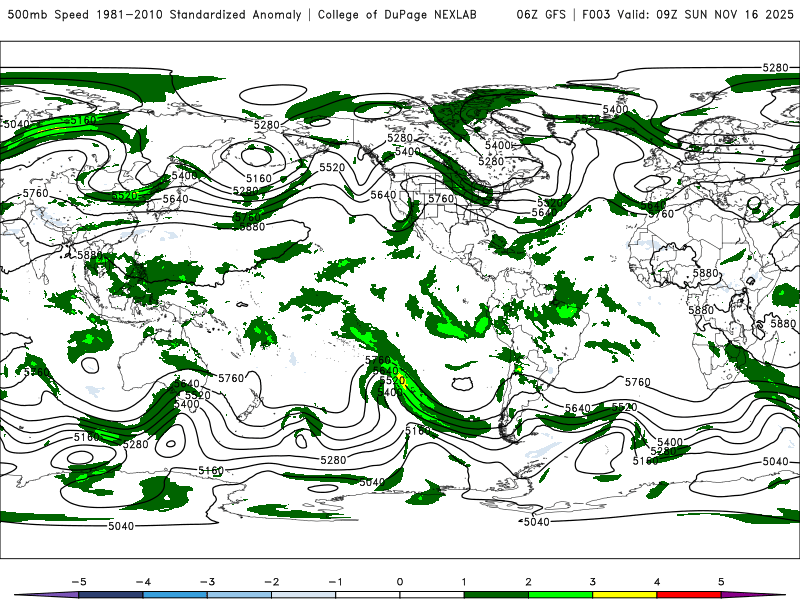Viewport: 800px width, 600px height.
Task: Click the dark navy -5 to -4 colorbar segment
Action: [111, 595]
